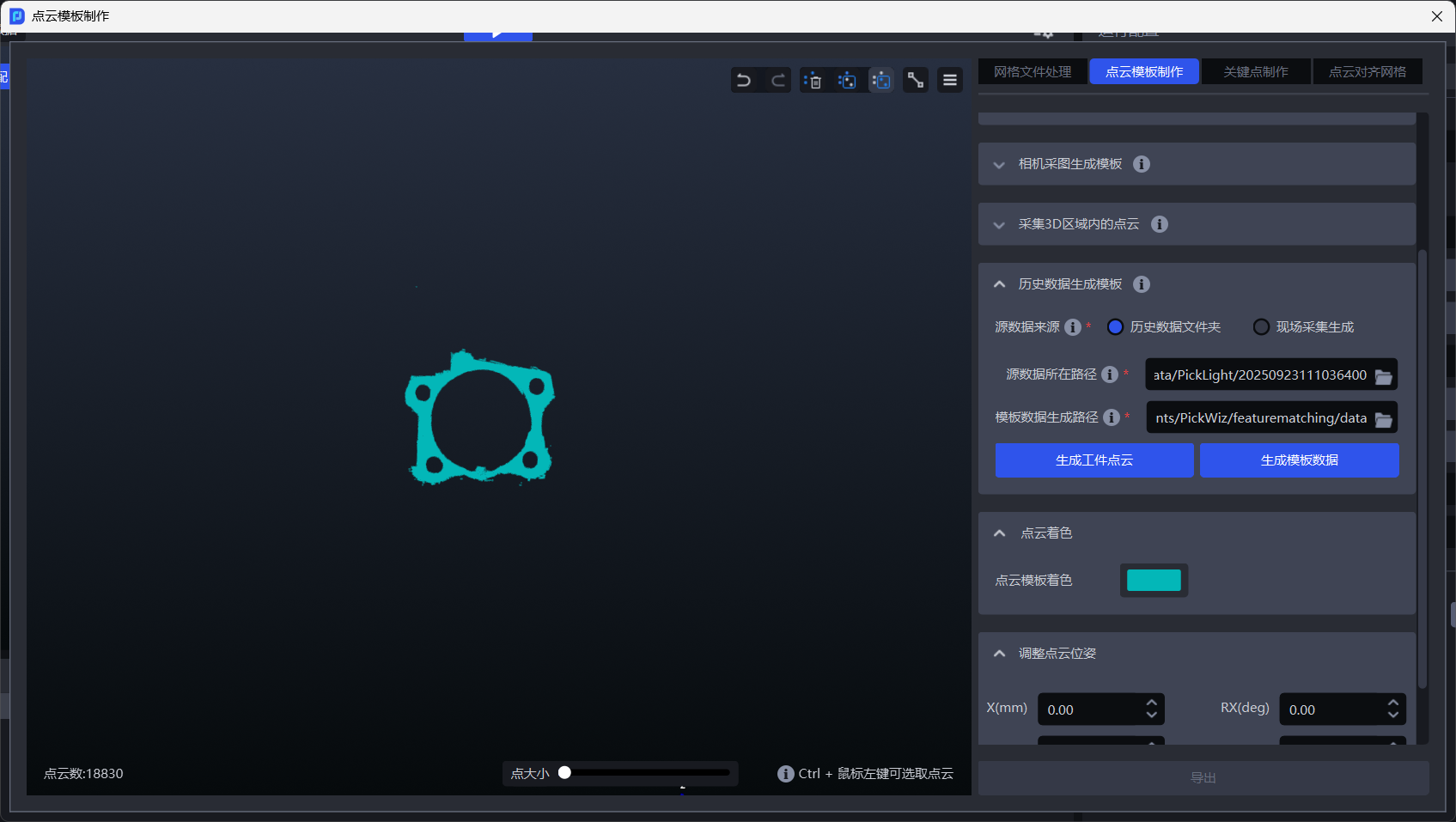Click the X(mm) value input field
Image resolution: width=1456 pixels, height=822 pixels.
(1091, 710)
